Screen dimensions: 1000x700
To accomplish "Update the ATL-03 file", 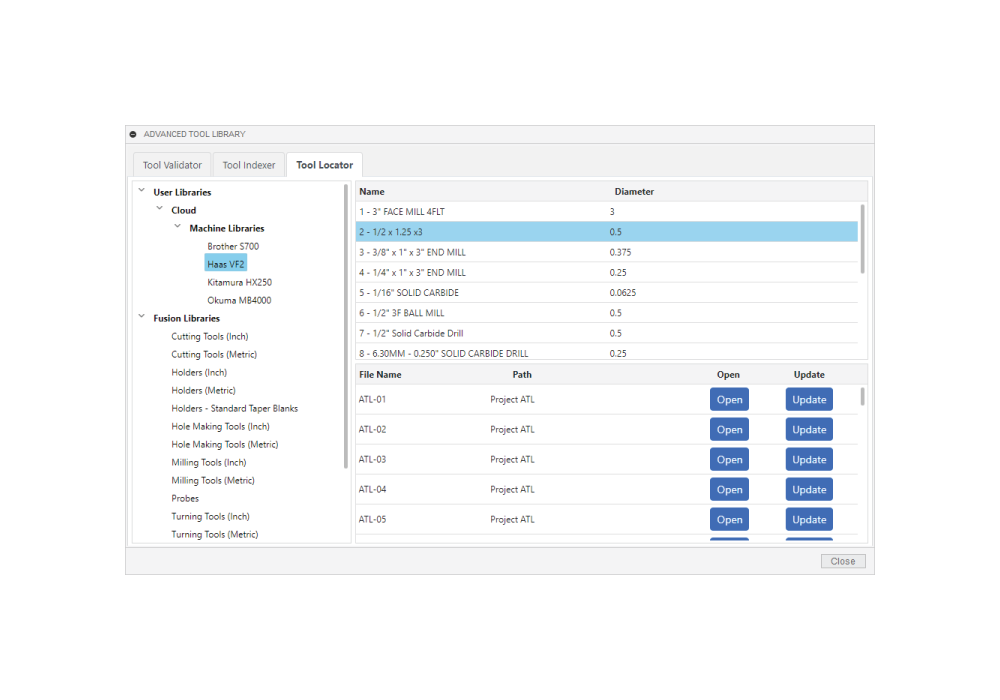I will click(809, 460).
